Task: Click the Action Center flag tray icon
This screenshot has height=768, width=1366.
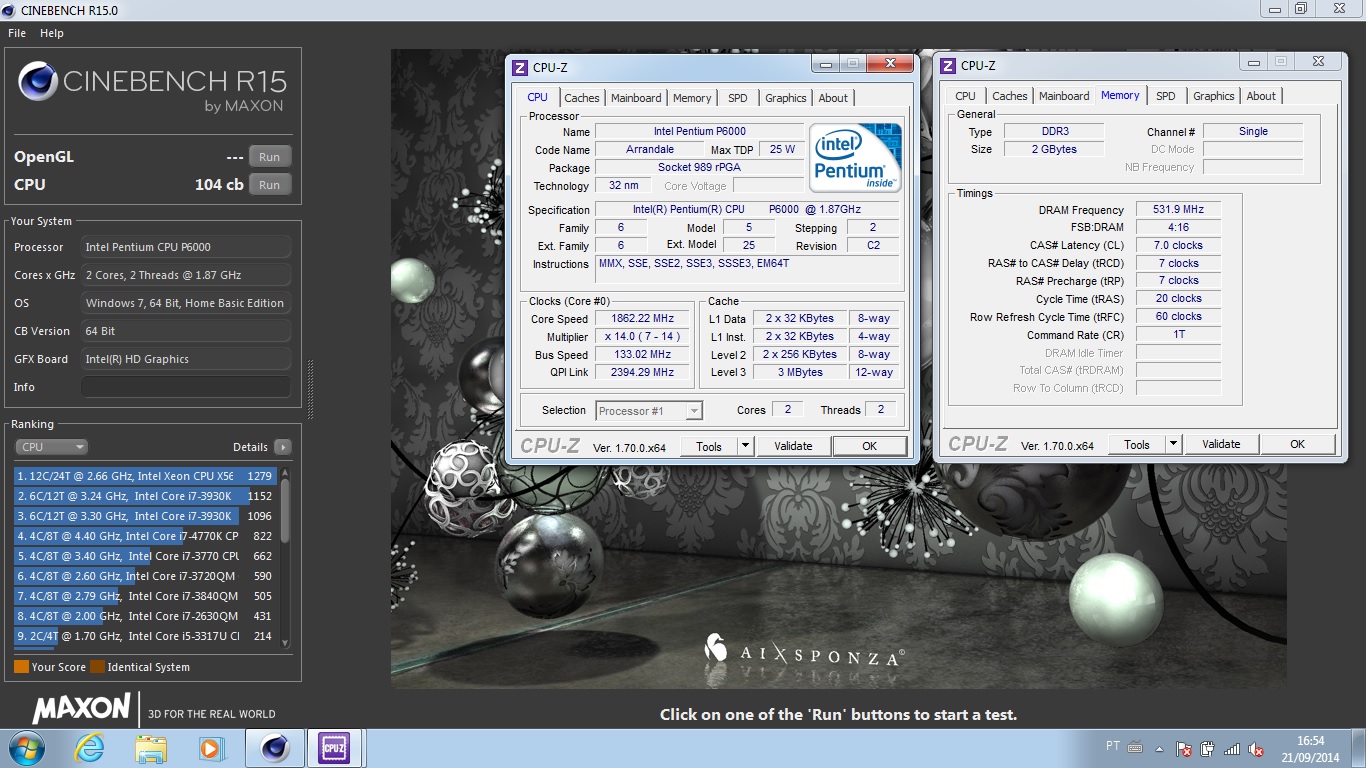Action: [x=1184, y=749]
